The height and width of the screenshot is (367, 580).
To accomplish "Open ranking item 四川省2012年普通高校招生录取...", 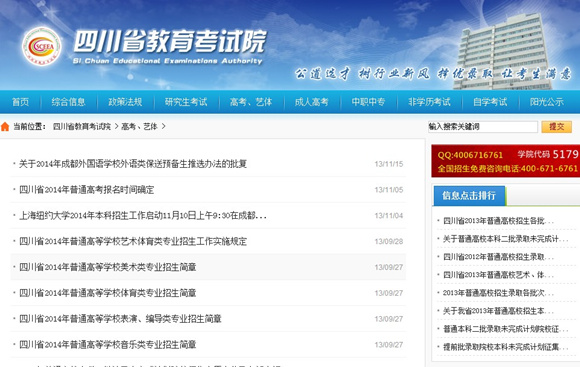I will coord(498,257).
